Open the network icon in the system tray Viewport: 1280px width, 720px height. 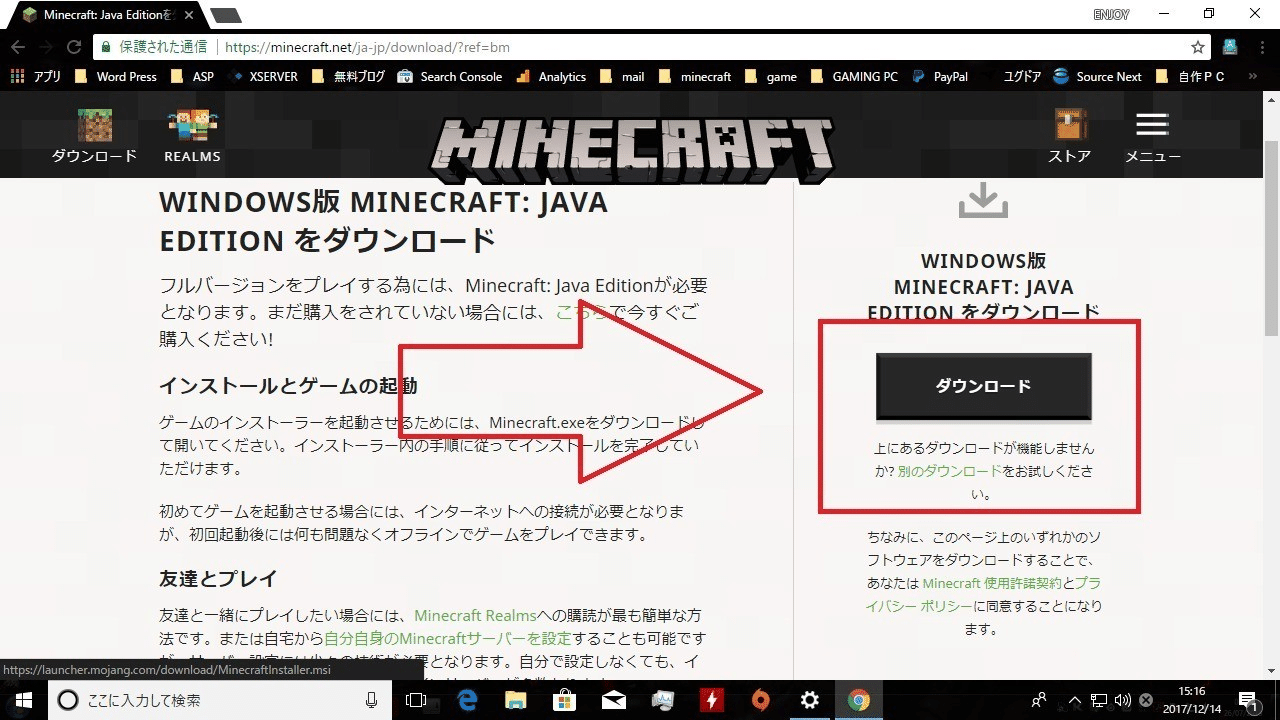tap(1099, 700)
